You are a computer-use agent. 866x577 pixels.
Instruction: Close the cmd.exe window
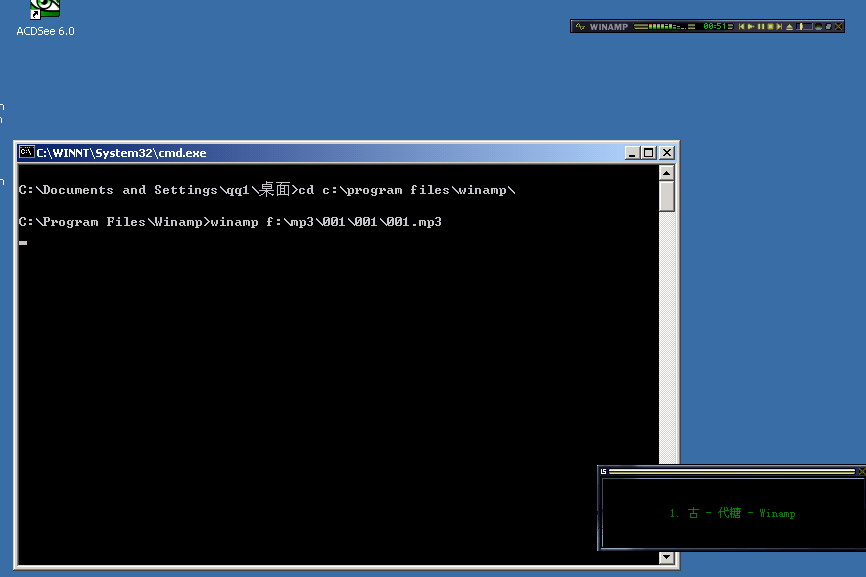(x=667, y=153)
